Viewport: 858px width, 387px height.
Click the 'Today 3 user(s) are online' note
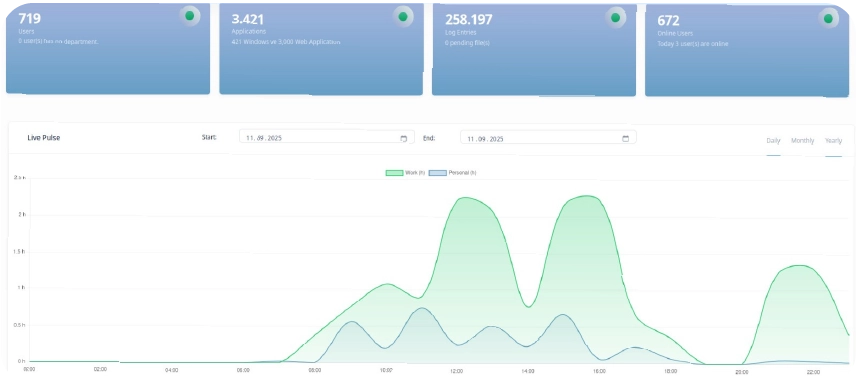click(x=693, y=44)
